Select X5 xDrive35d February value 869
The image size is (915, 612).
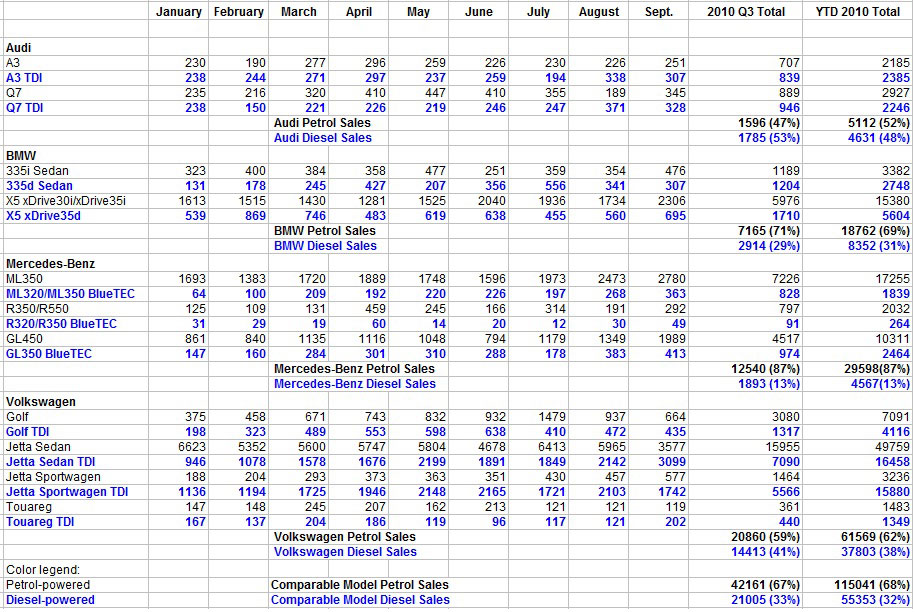pos(255,216)
